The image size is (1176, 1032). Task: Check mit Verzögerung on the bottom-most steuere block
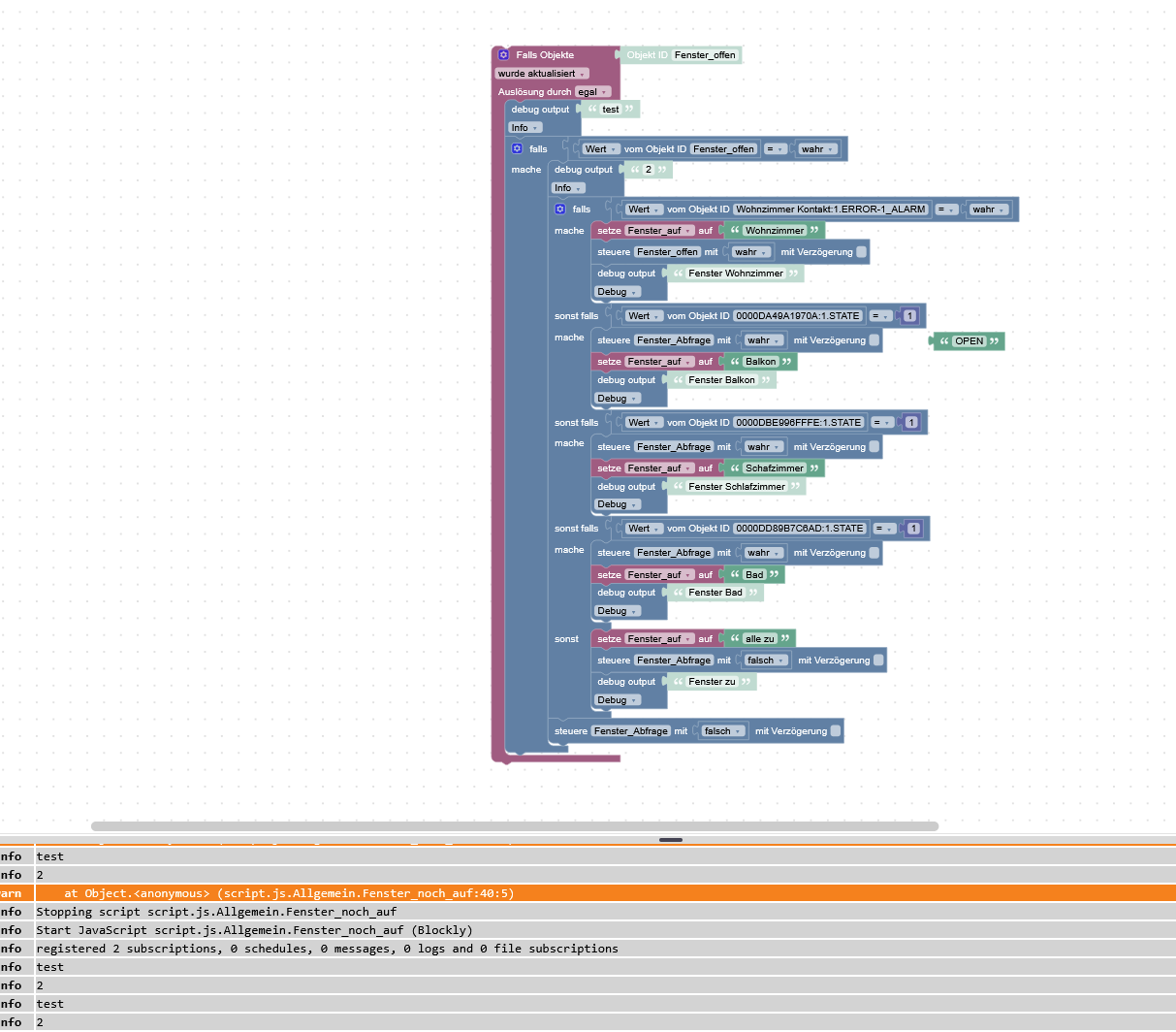pos(836,731)
